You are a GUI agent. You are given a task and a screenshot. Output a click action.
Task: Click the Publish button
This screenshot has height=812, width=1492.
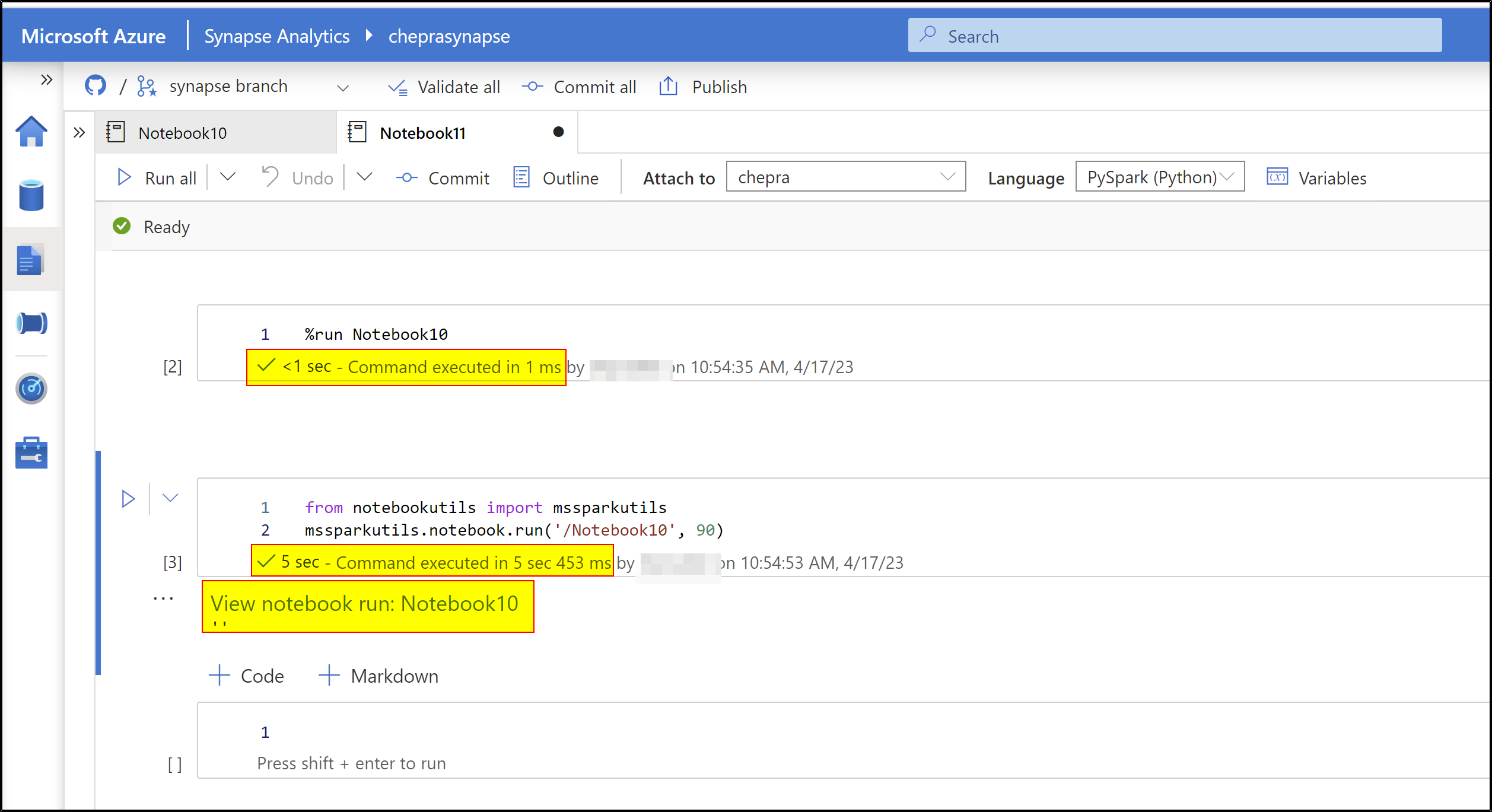pyautogui.click(x=703, y=87)
